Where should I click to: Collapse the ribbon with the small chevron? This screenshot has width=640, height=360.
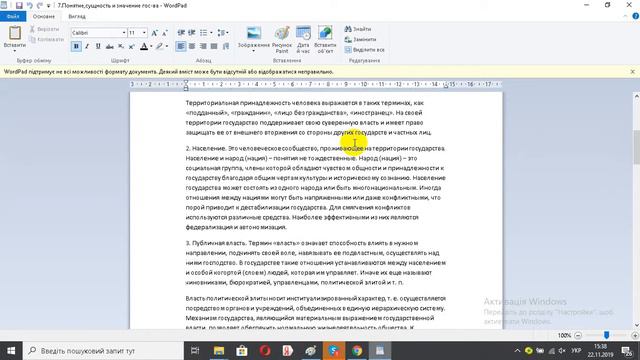(625, 16)
